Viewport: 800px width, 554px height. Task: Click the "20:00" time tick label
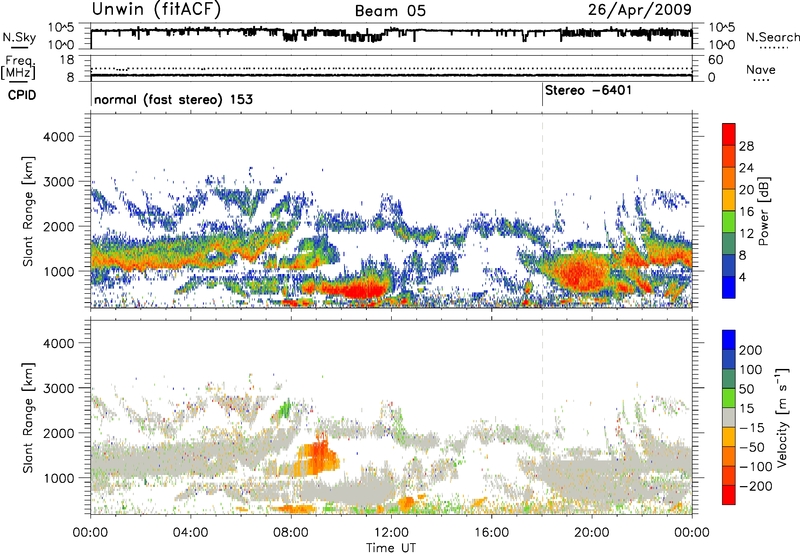click(x=591, y=533)
